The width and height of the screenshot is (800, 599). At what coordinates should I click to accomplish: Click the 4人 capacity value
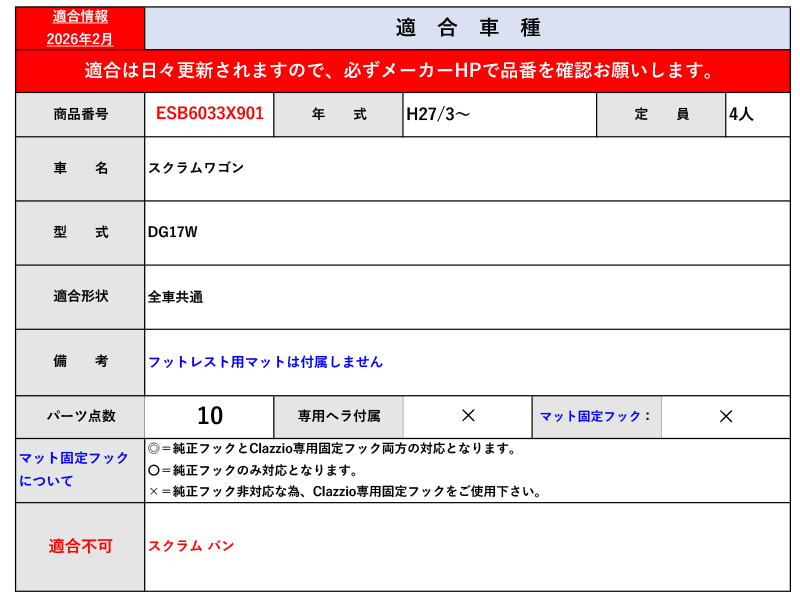coord(741,114)
